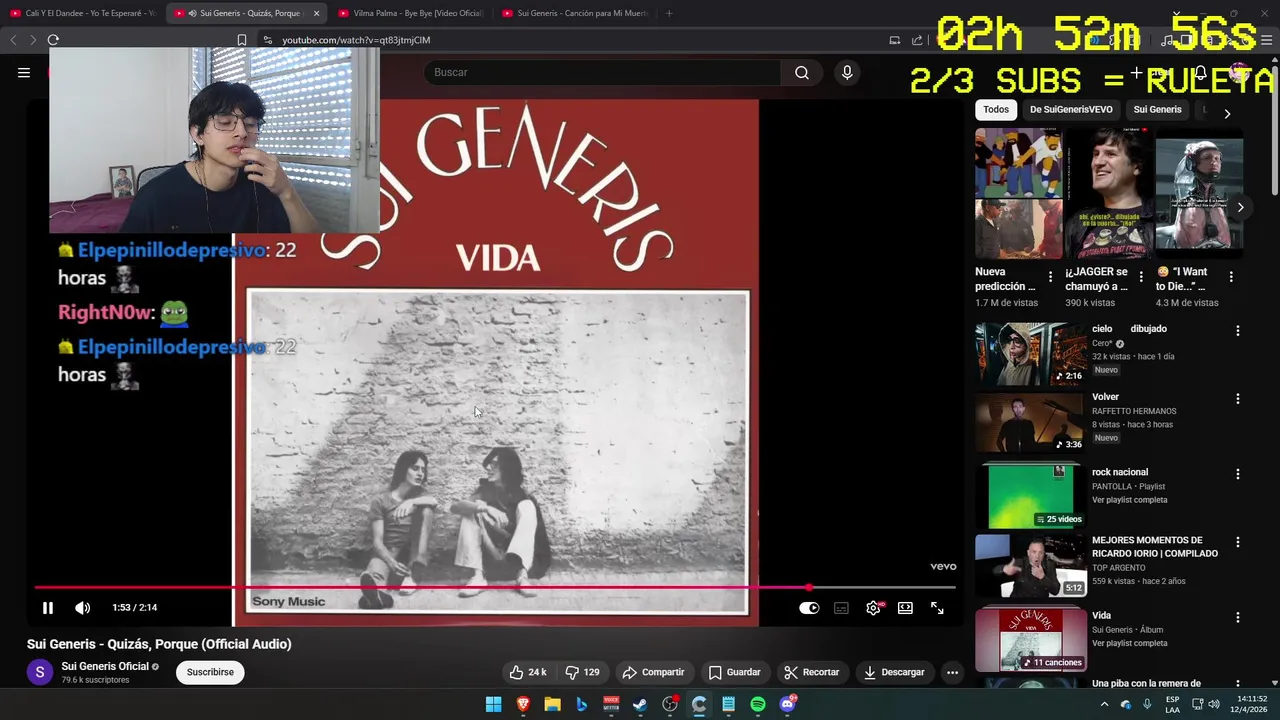
Task: Open Discord from the taskbar
Action: click(x=787, y=705)
